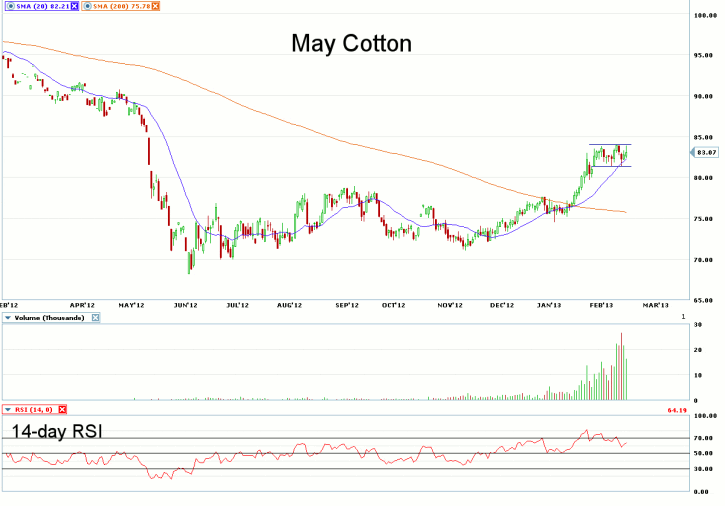This screenshot has width=725, height=506.
Task: Collapse the Volume panel dropdown arrow
Action: 7,317
